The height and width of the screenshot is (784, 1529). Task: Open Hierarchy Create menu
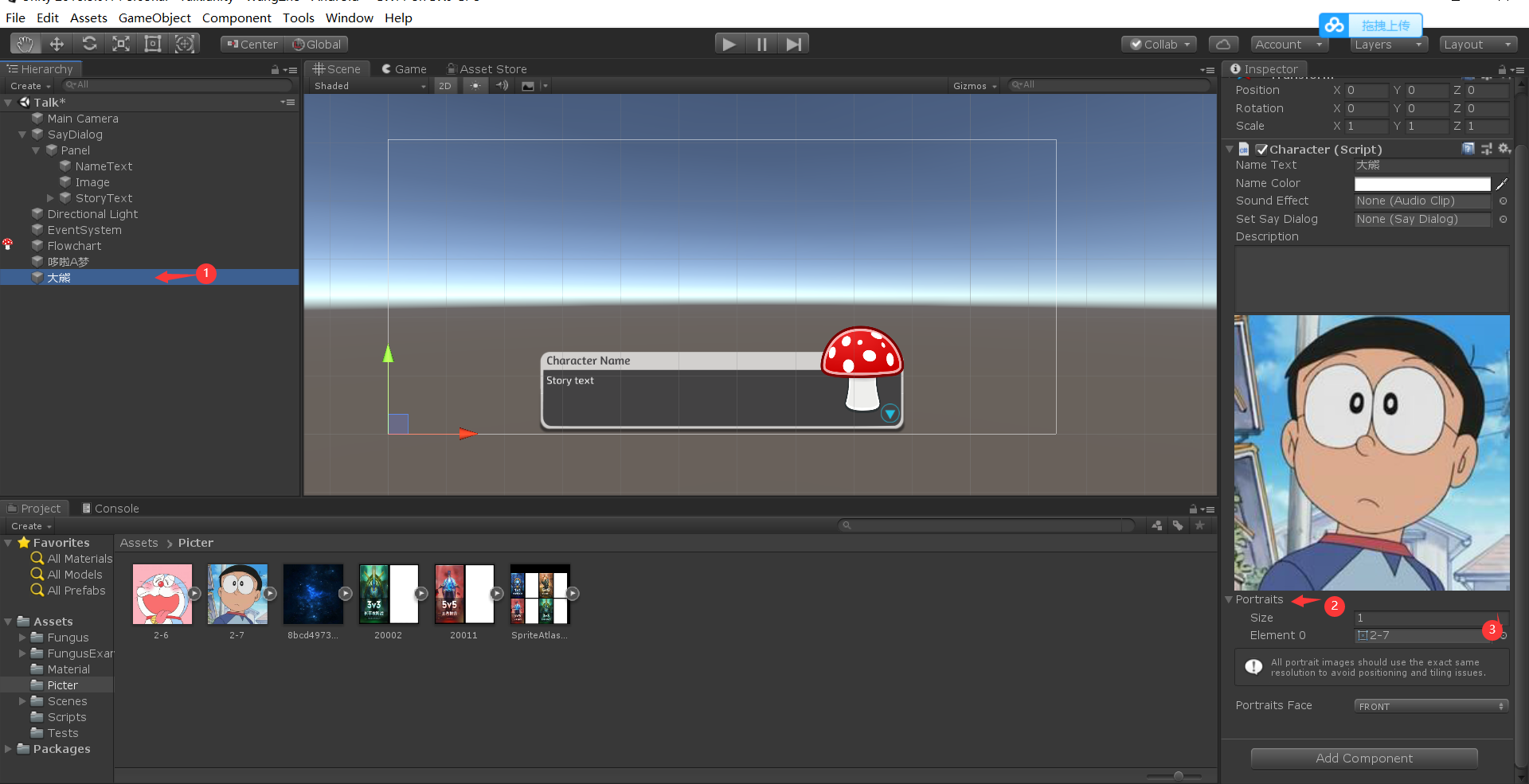pyautogui.click(x=30, y=86)
